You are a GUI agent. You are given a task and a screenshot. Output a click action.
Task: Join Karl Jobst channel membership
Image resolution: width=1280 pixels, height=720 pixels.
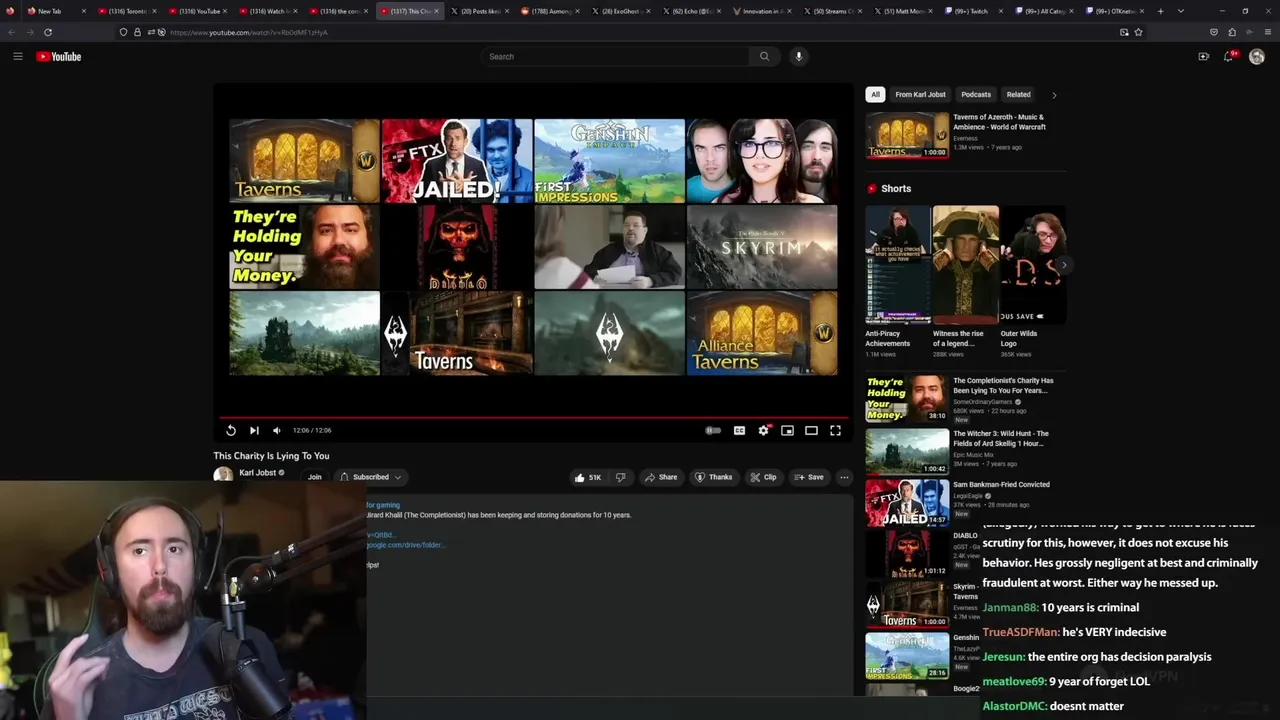314,477
